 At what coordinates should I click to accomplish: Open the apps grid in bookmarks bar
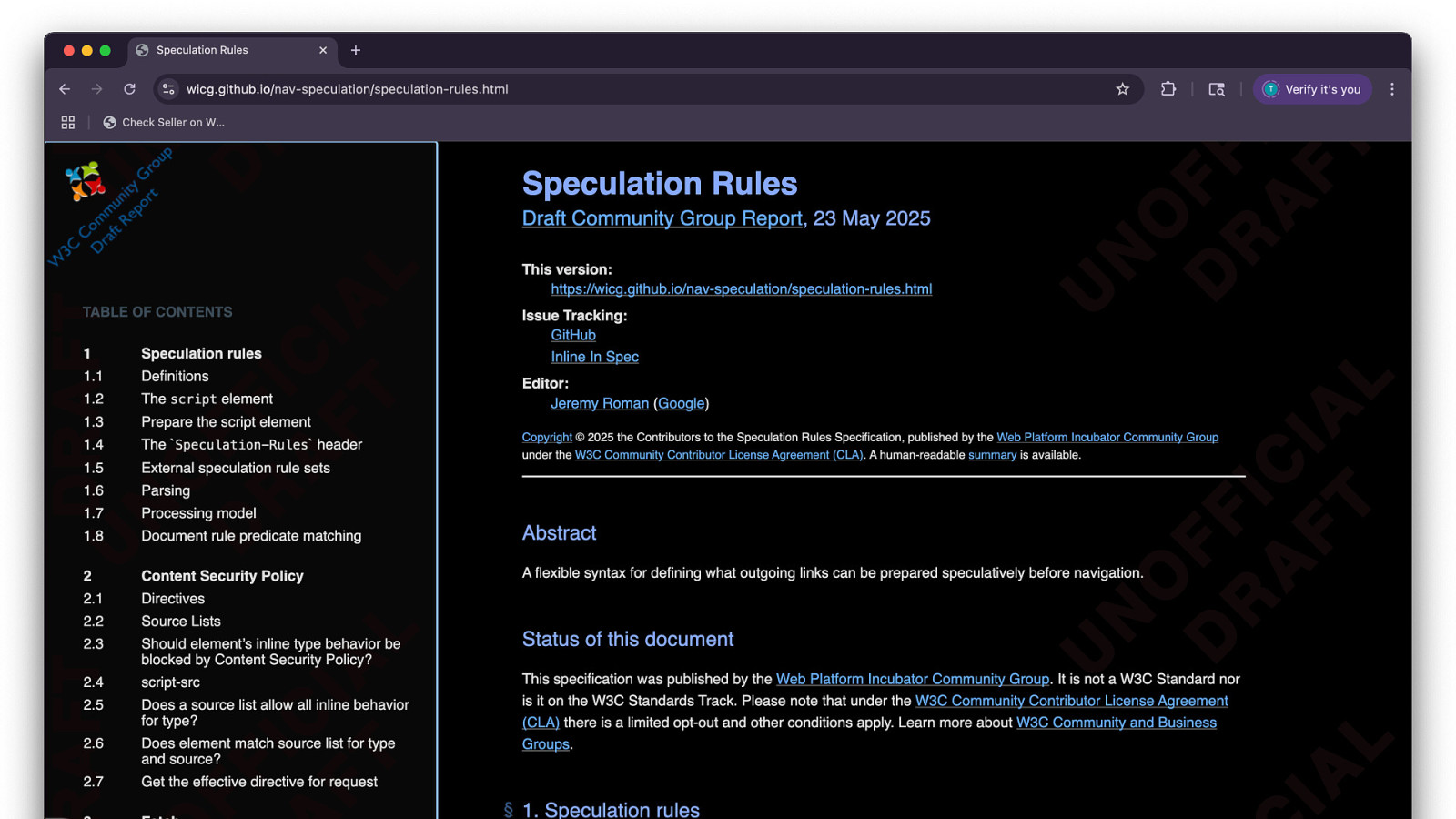coord(68,122)
